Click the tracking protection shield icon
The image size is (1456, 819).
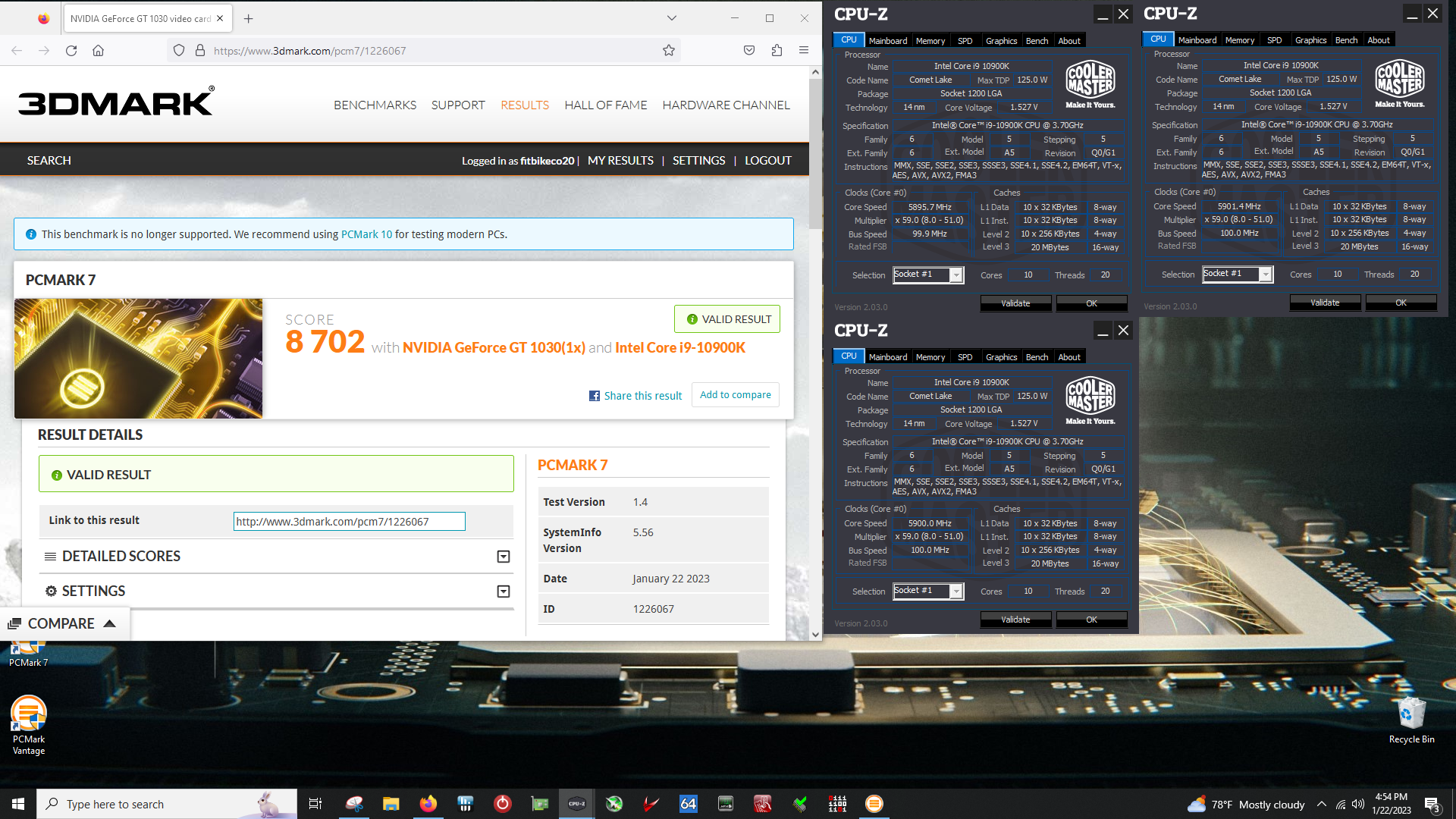tap(179, 50)
